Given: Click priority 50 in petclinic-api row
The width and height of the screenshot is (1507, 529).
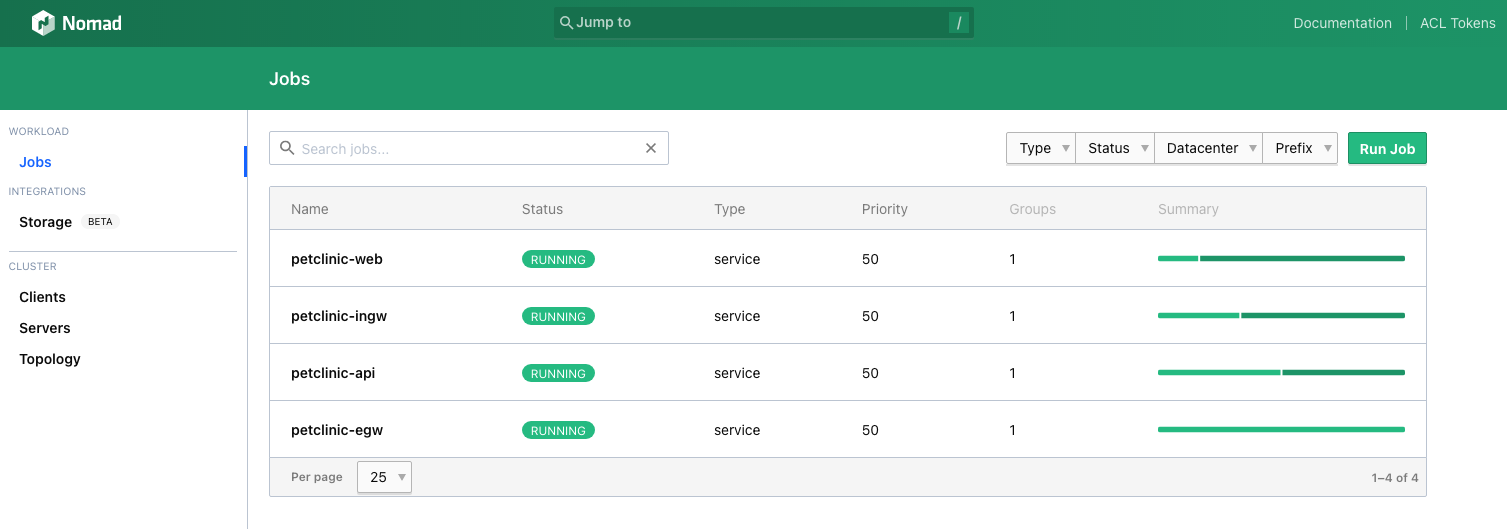Looking at the screenshot, I should tap(870, 373).
